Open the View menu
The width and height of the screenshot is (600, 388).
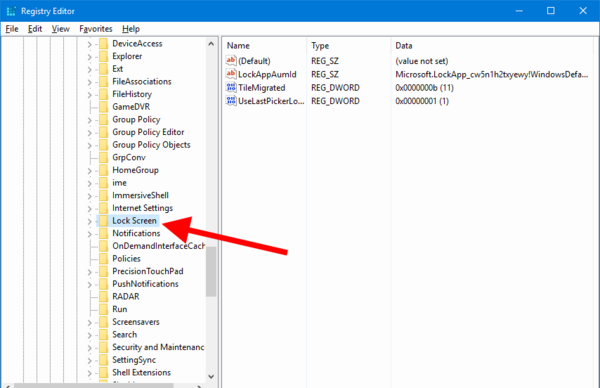click(60, 29)
